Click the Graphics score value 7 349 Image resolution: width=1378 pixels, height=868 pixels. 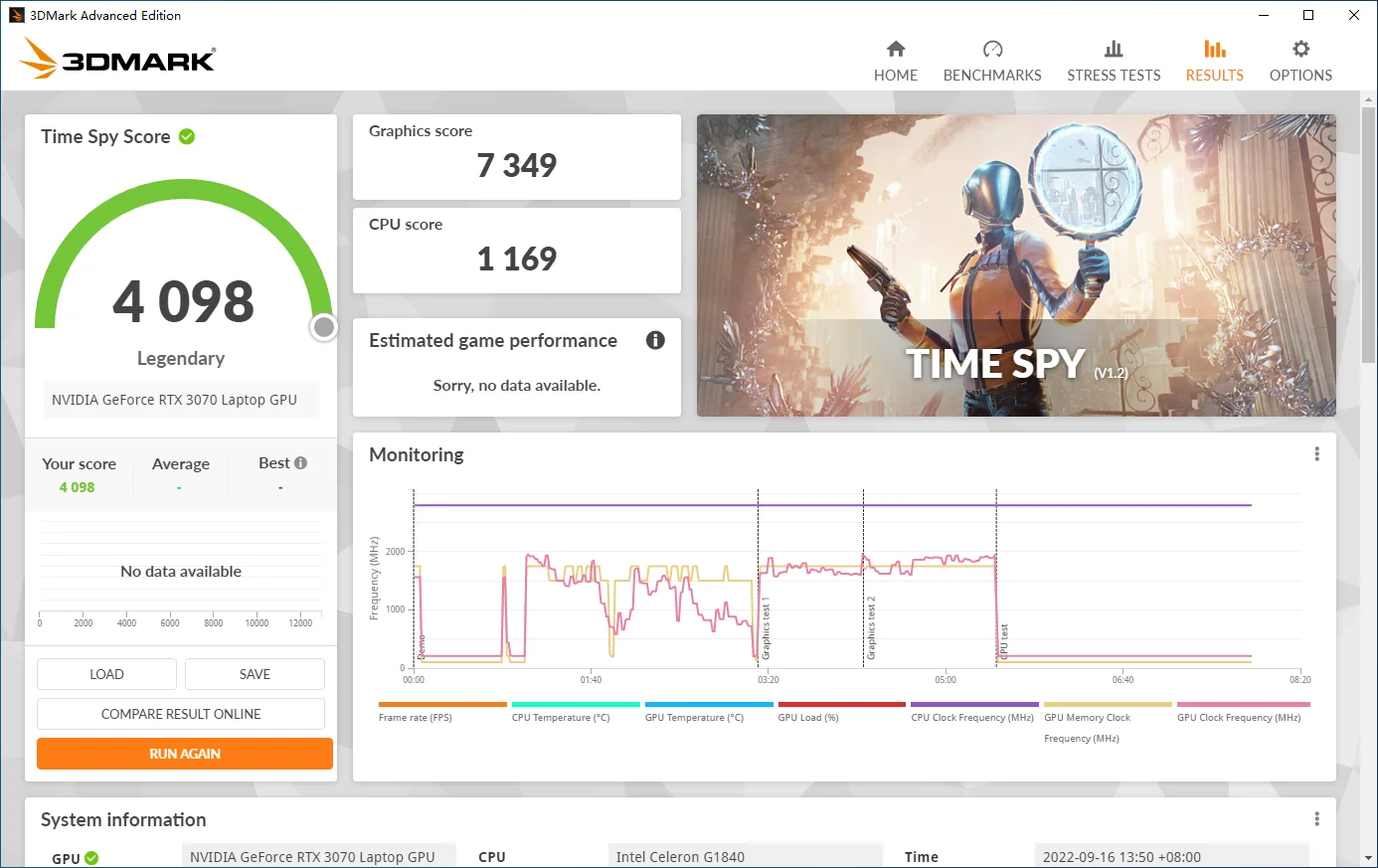tap(517, 165)
